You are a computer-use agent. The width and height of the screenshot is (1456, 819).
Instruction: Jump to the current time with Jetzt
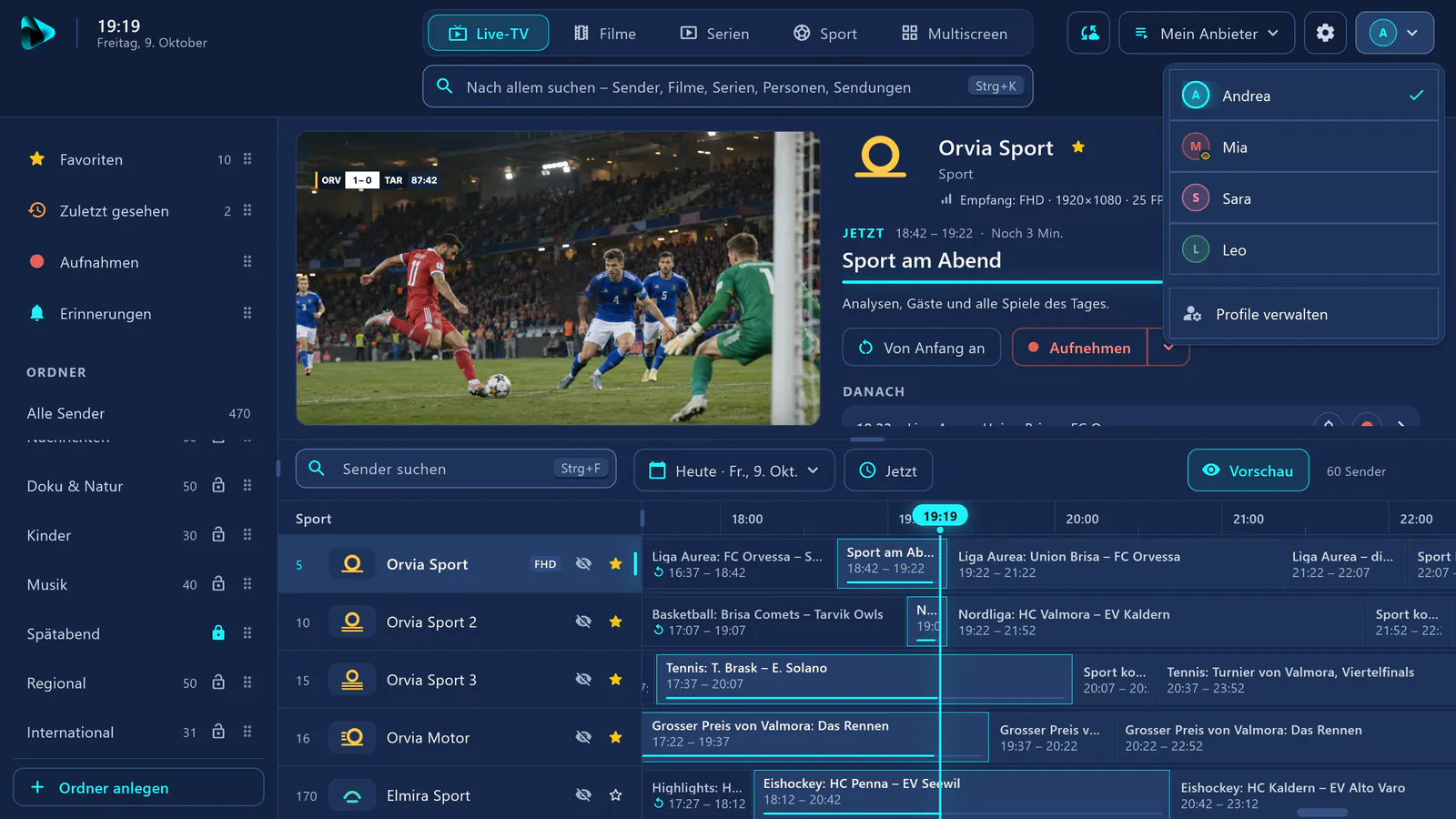[x=888, y=470]
